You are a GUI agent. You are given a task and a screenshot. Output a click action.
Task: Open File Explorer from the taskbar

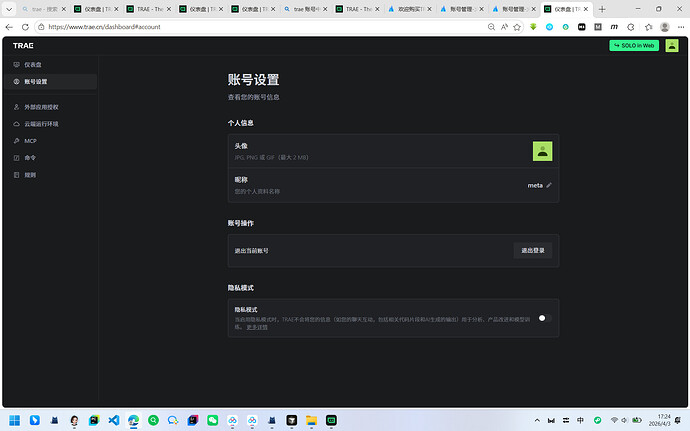coord(311,420)
